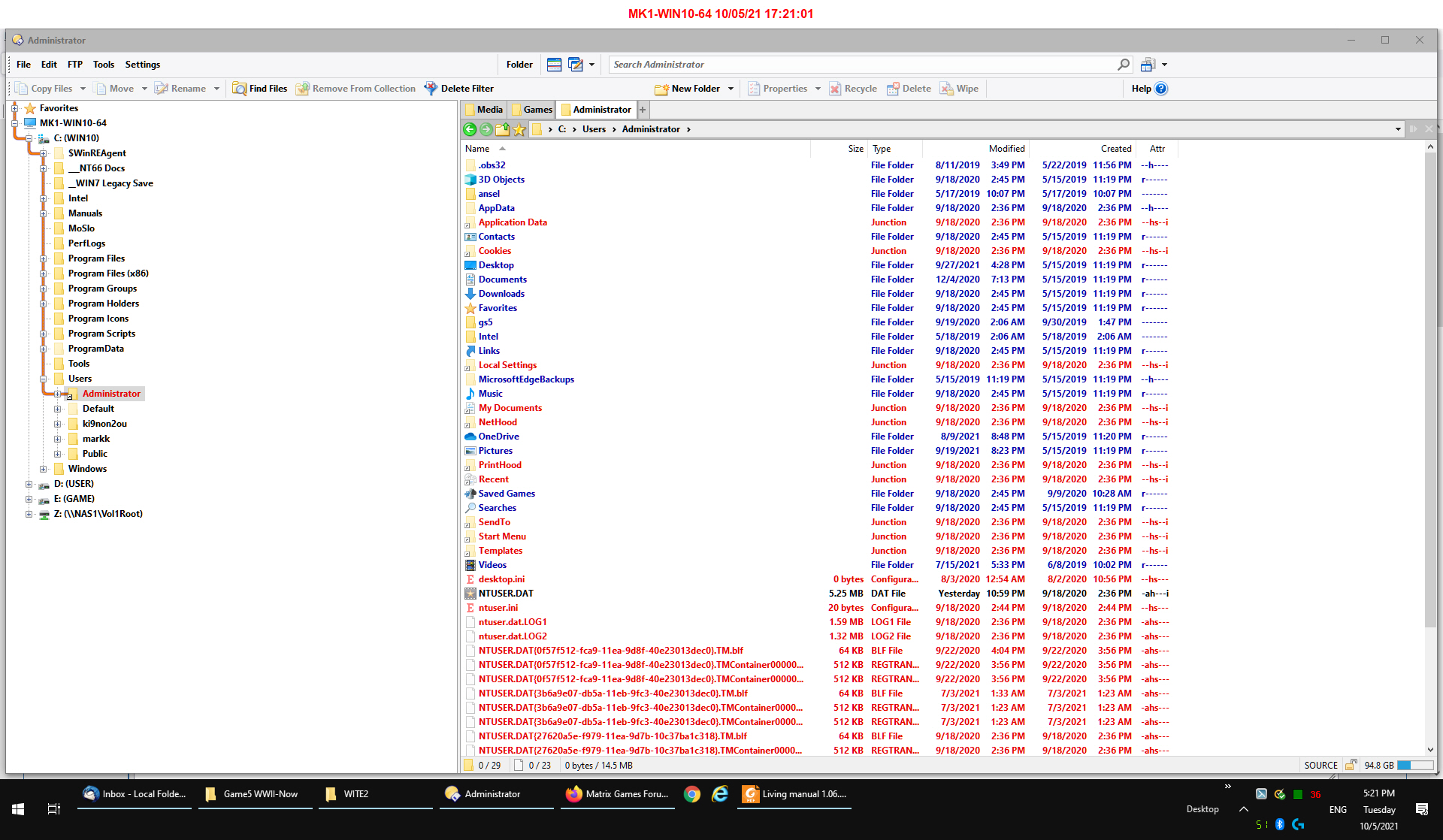Open the Properties dropdown arrow
Image resolution: width=1443 pixels, height=840 pixels.
pyautogui.click(x=818, y=89)
